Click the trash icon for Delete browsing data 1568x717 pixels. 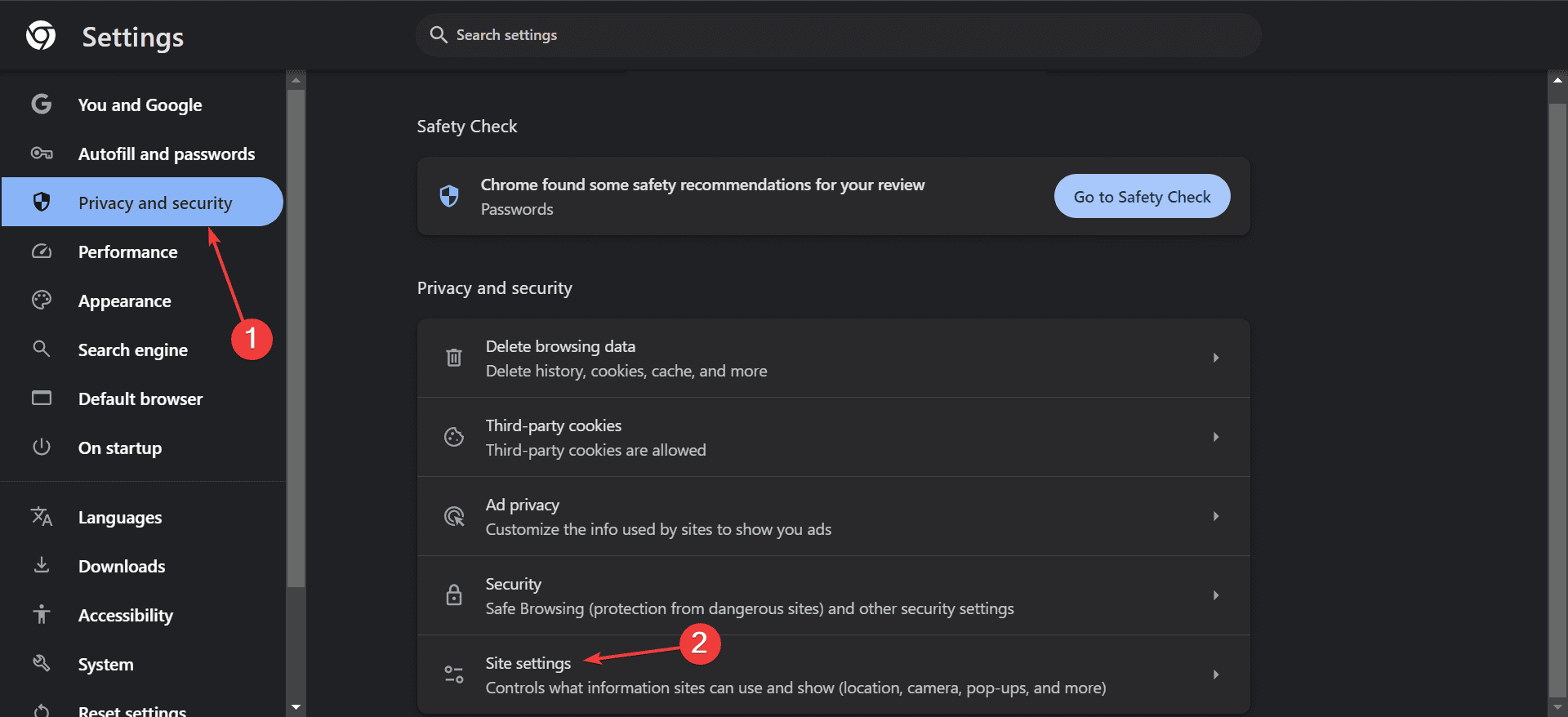click(454, 358)
